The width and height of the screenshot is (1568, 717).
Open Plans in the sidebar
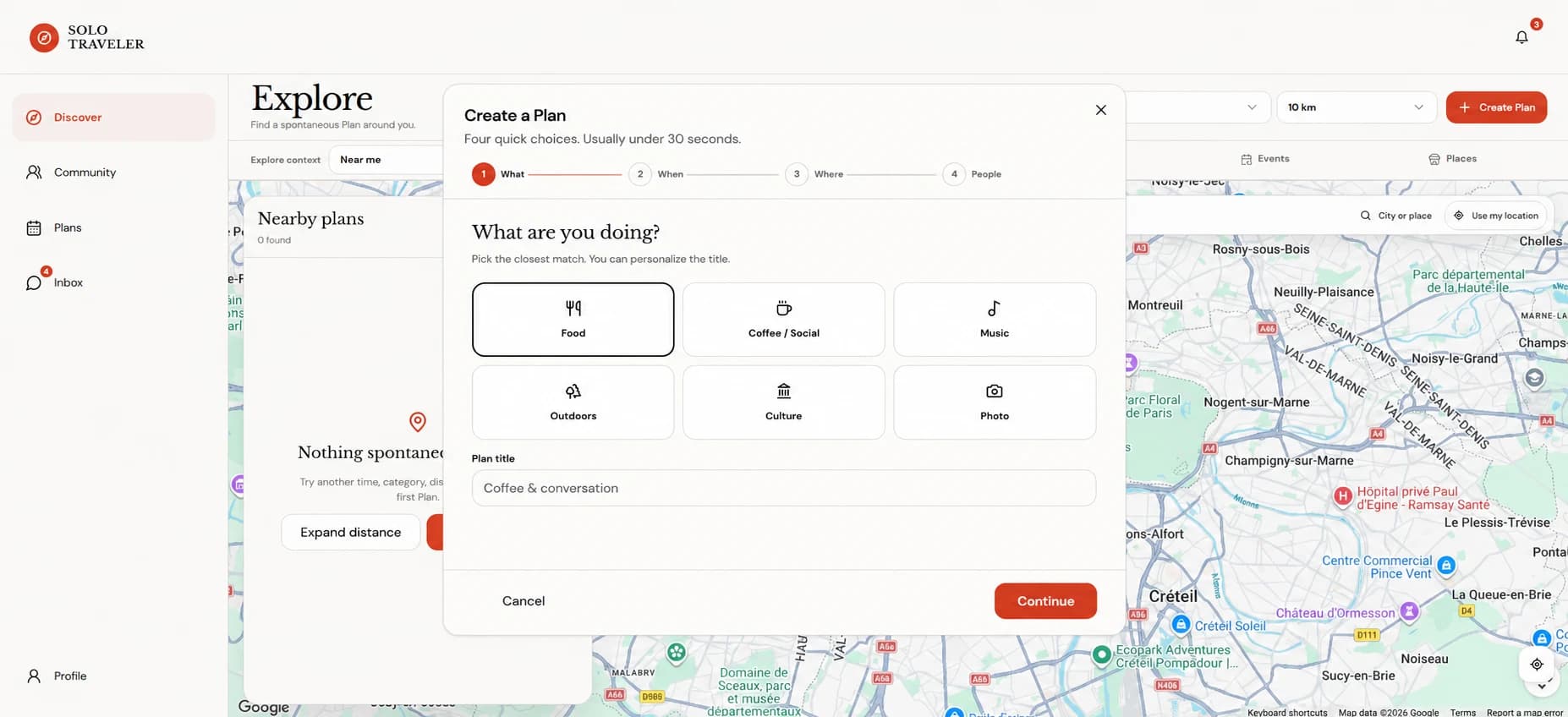[x=113, y=227]
